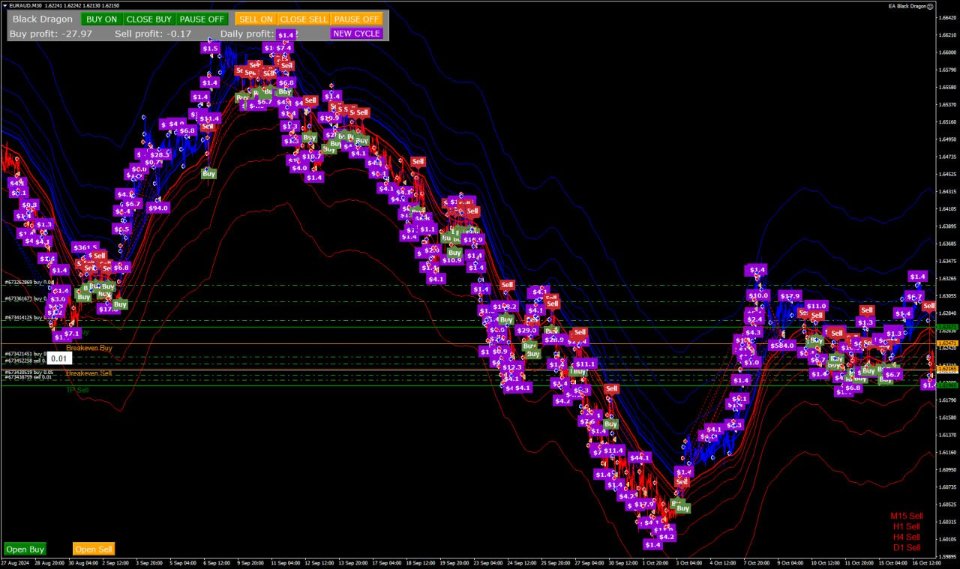The image size is (960, 569).
Task: Select the $11.0 profit marker
Action: [x=817, y=306]
